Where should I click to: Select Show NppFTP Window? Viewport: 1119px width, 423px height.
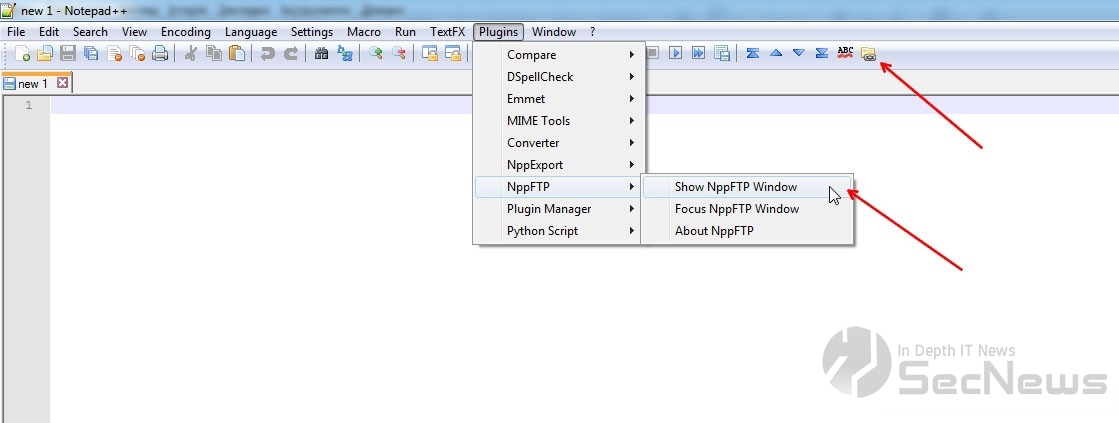pos(736,187)
